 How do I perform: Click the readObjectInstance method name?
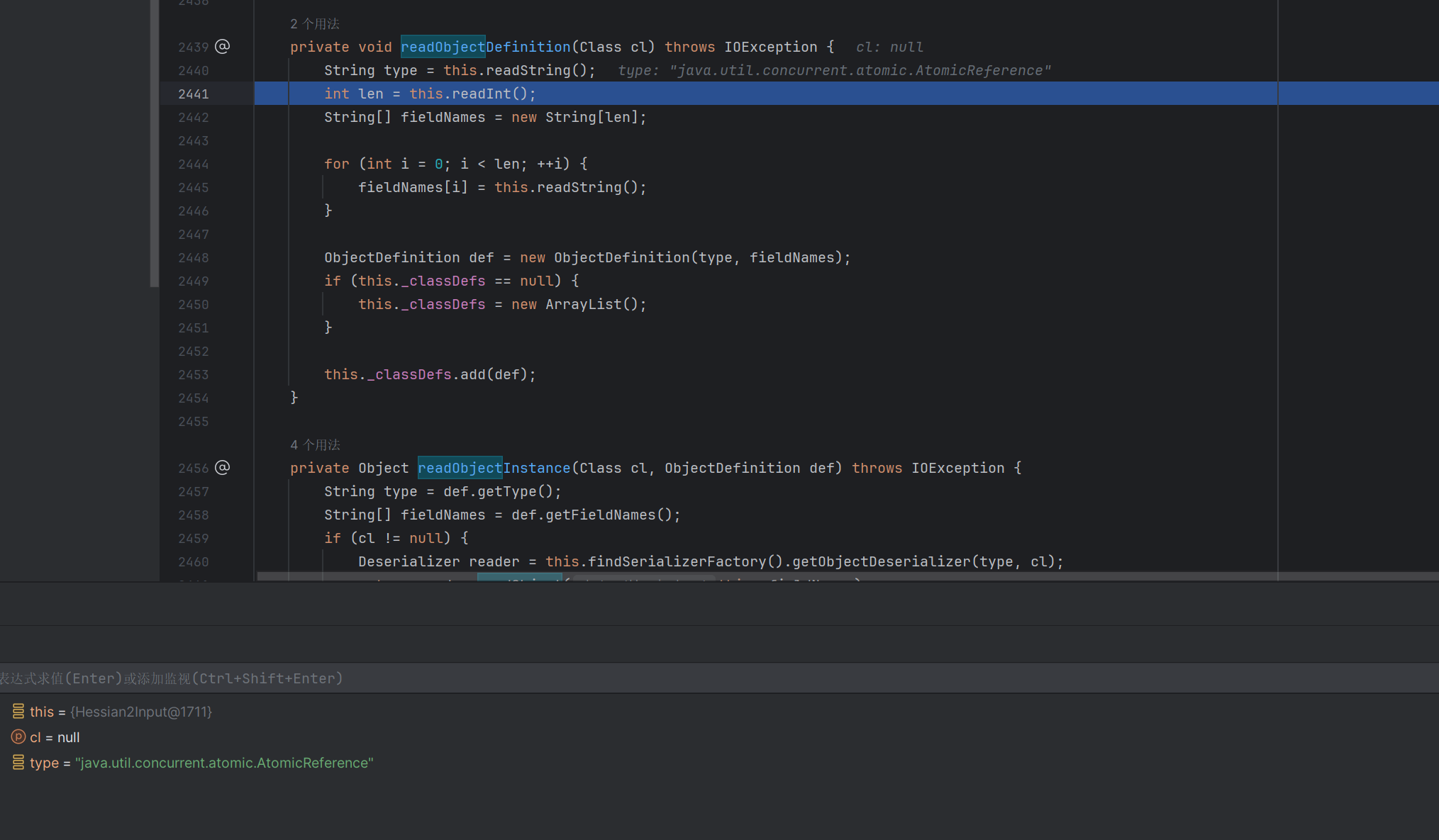[x=494, y=468]
